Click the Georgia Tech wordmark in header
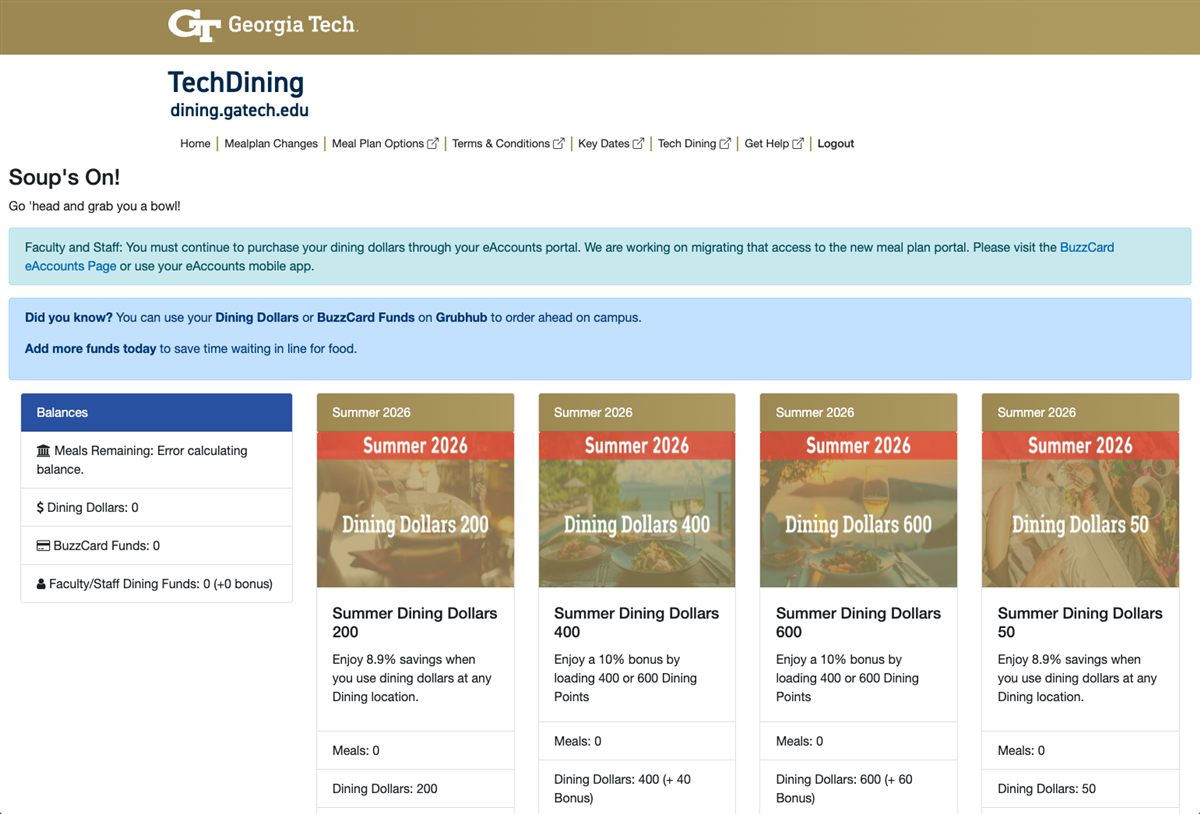Viewport: 1200px width, 814px height. click(292, 25)
